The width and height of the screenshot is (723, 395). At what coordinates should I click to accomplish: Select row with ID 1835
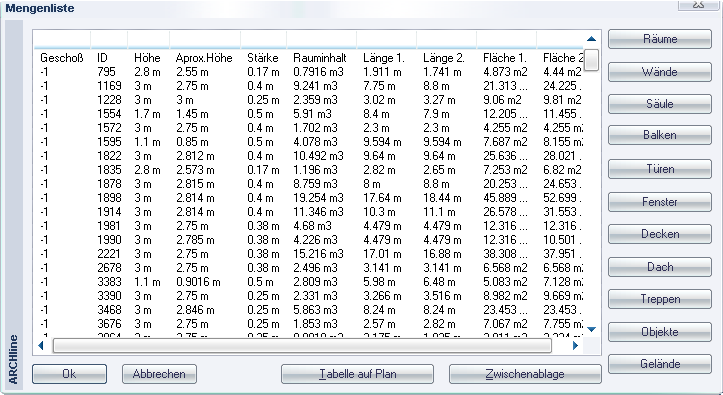(x=308, y=170)
